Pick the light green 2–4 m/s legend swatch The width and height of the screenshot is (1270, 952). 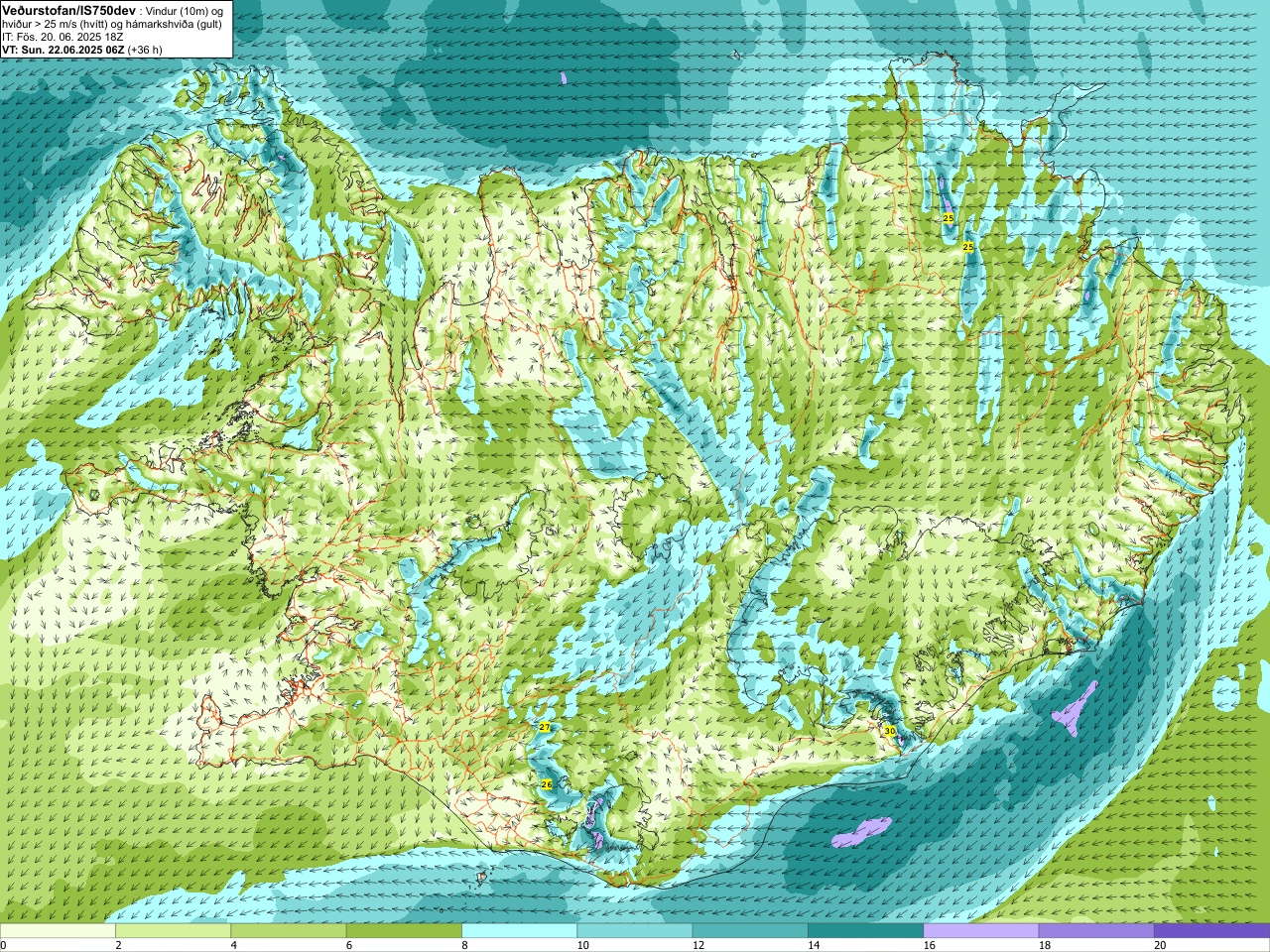[173, 931]
